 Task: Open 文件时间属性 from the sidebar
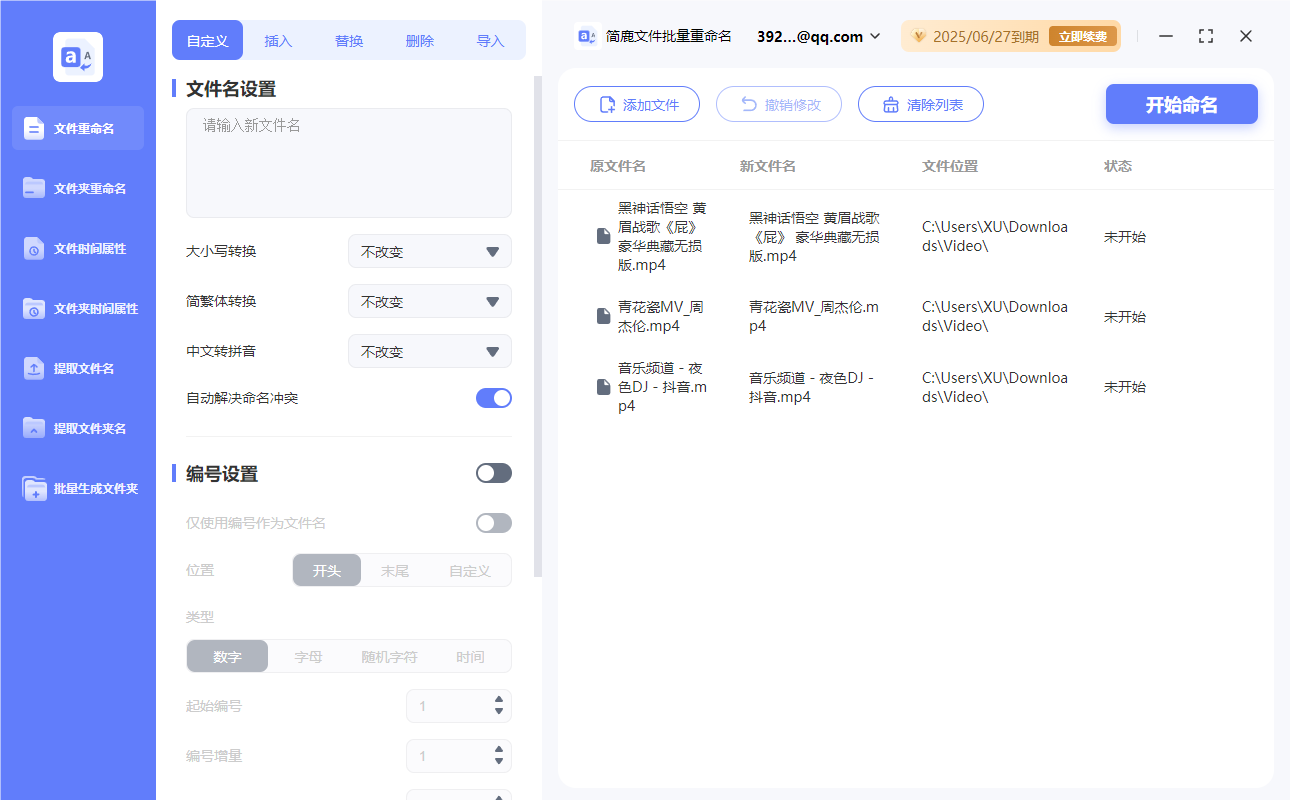[x=77, y=248]
